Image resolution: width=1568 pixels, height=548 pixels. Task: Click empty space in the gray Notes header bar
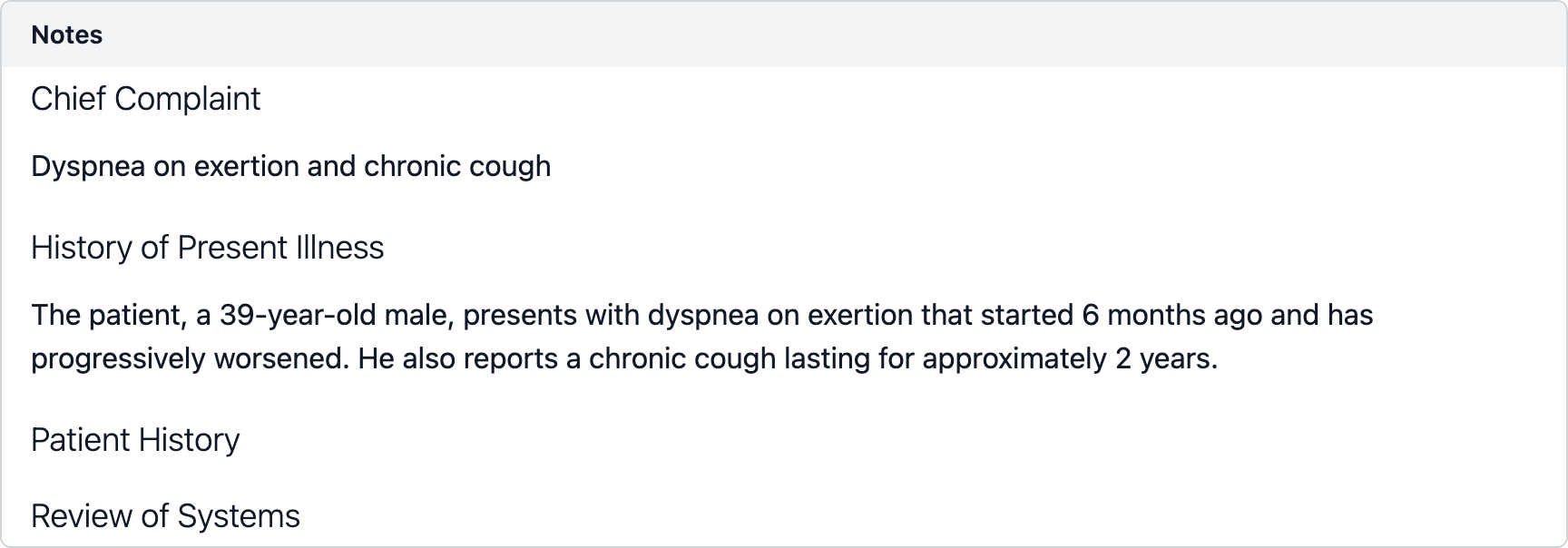point(817,34)
